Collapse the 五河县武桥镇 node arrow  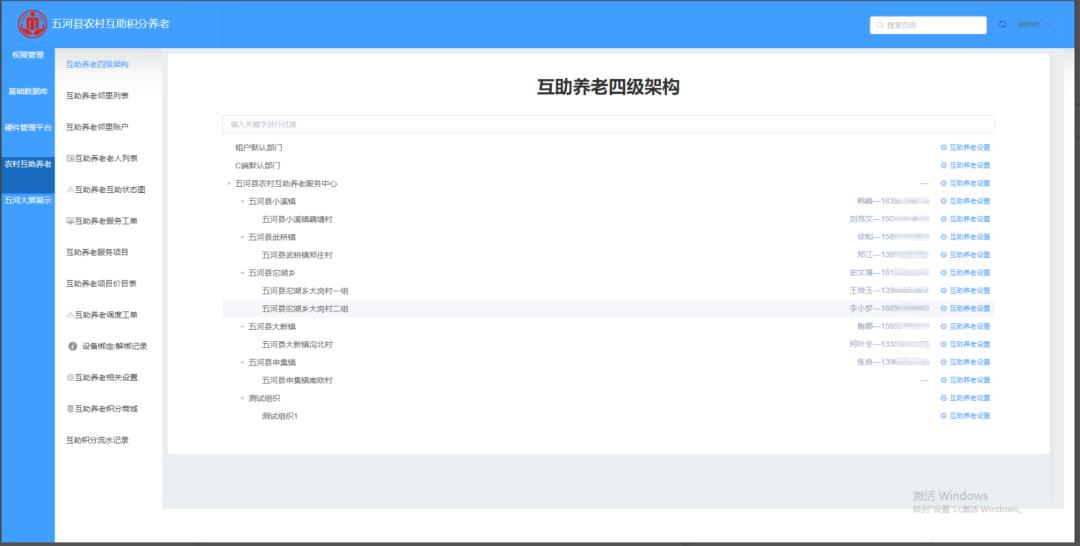pos(242,238)
